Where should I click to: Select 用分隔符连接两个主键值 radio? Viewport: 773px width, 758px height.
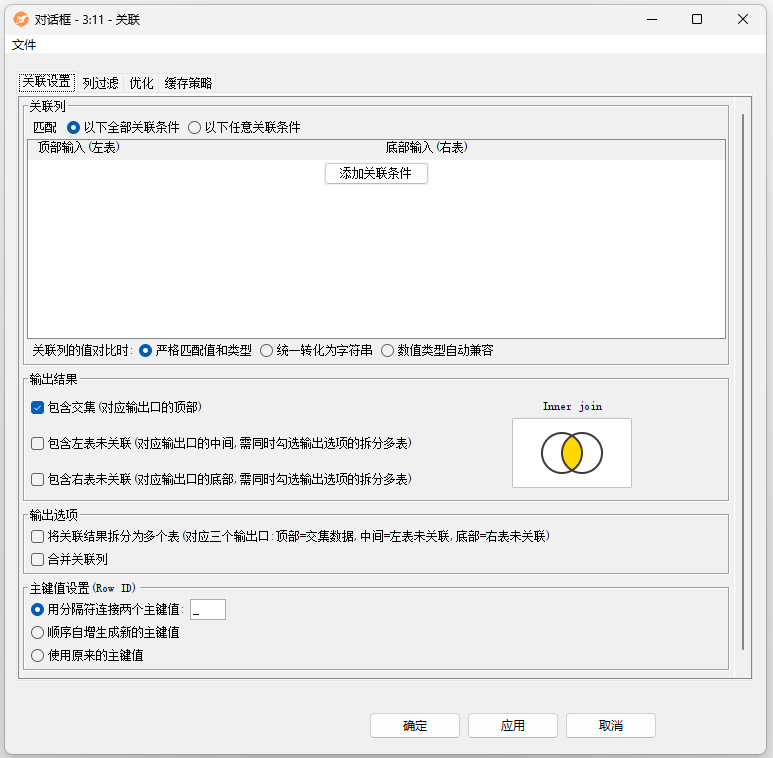coord(37,610)
